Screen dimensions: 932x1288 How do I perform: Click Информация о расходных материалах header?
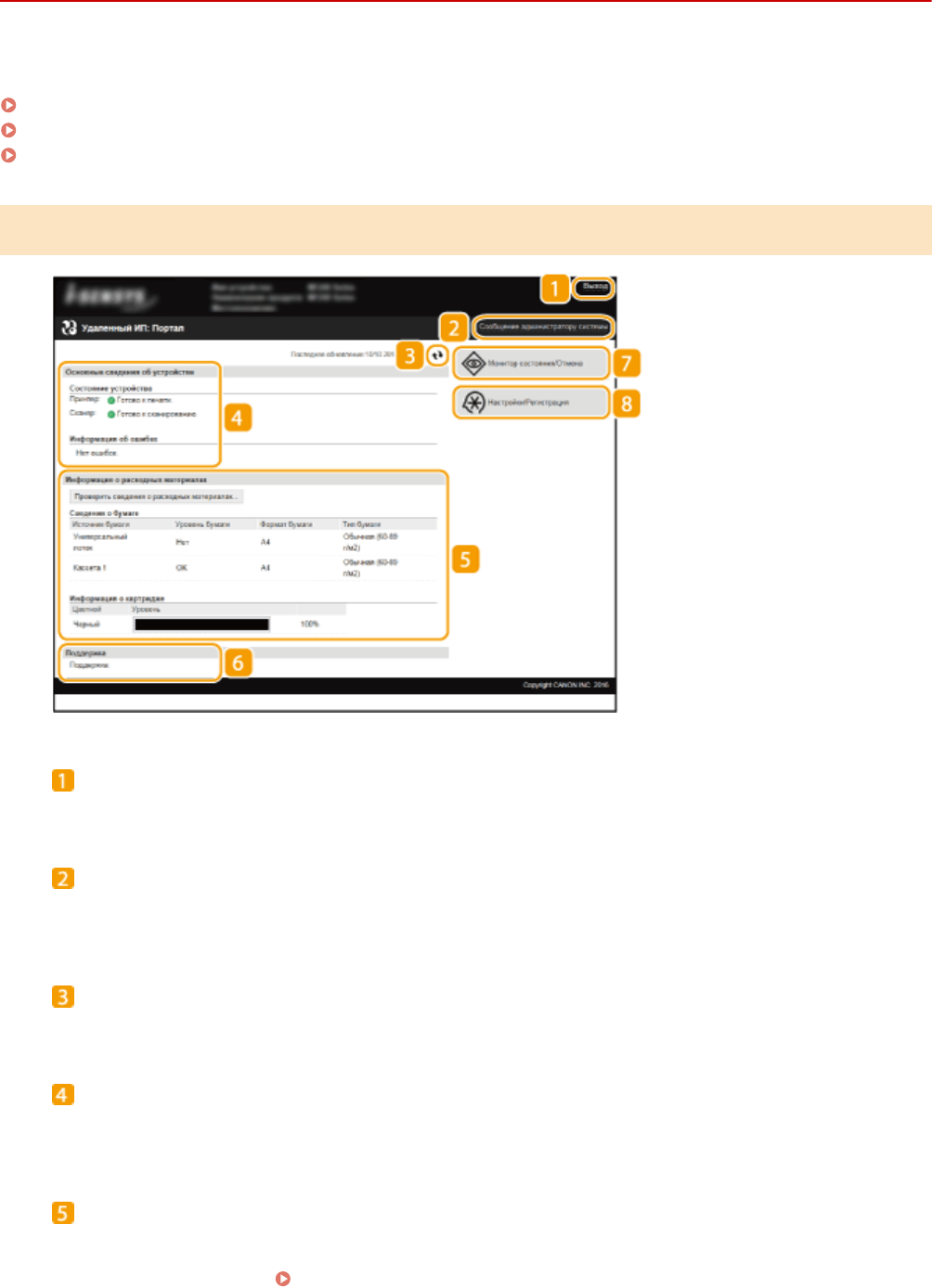pyautogui.click(x=136, y=481)
